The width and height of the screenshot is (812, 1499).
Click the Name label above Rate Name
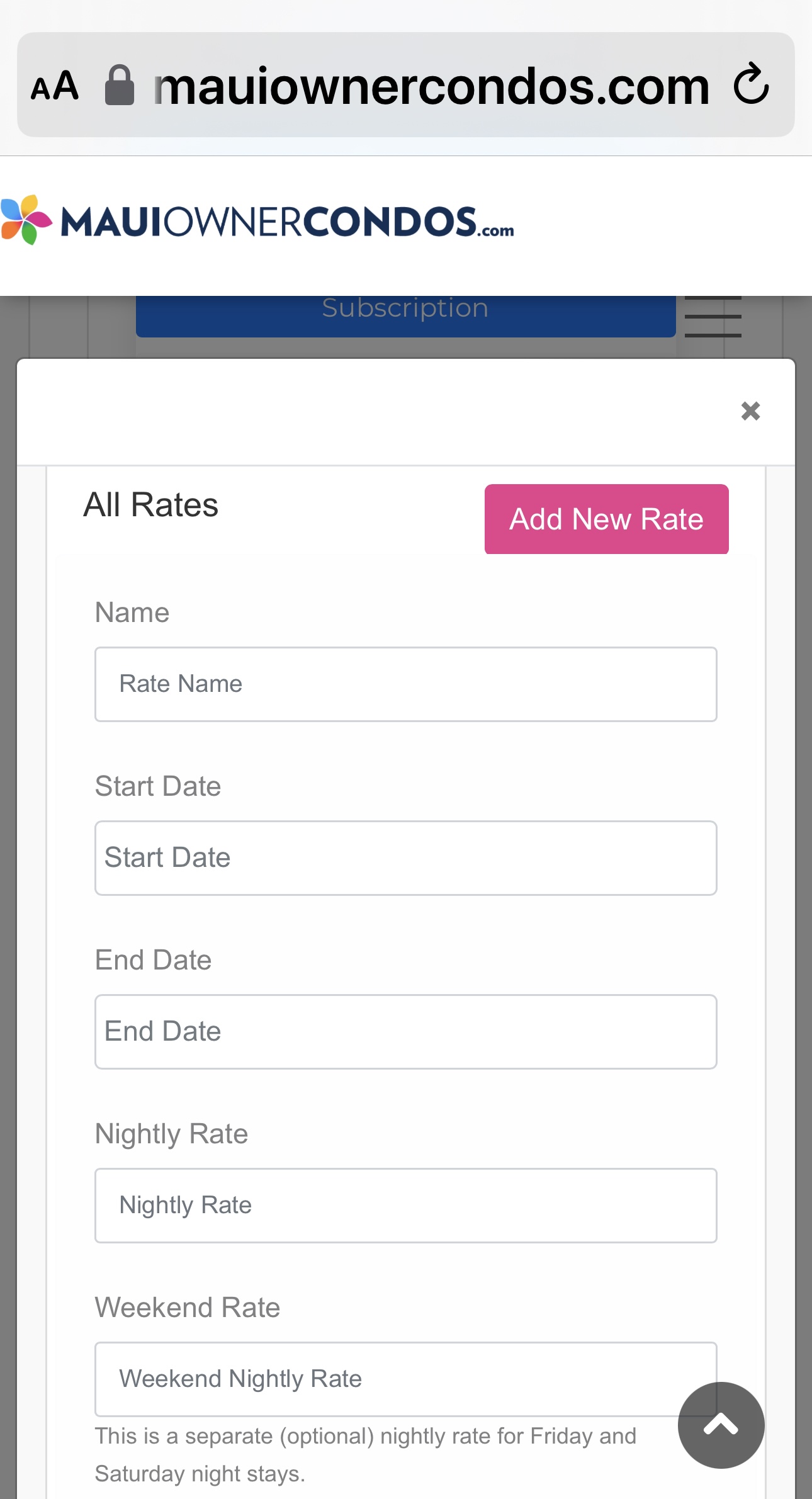point(132,611)
